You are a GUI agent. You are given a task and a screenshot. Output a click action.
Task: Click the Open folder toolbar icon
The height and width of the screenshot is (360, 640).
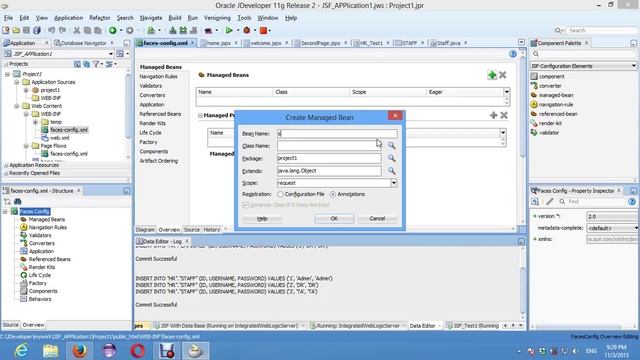click(16, 30)
